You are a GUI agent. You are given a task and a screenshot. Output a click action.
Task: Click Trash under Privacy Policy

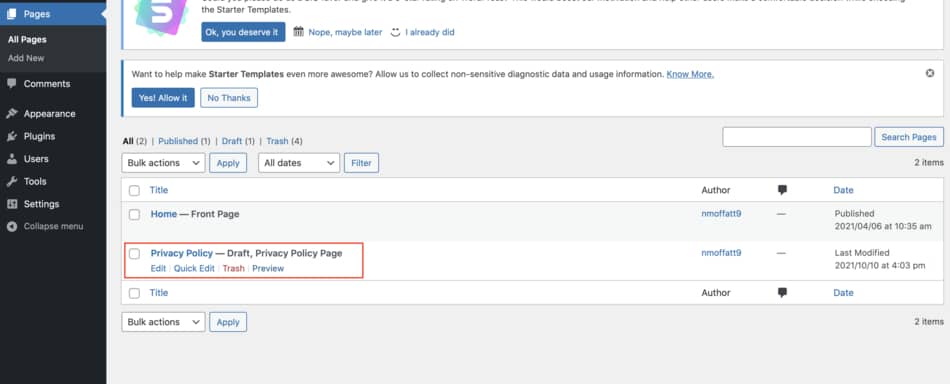(233, 268)
